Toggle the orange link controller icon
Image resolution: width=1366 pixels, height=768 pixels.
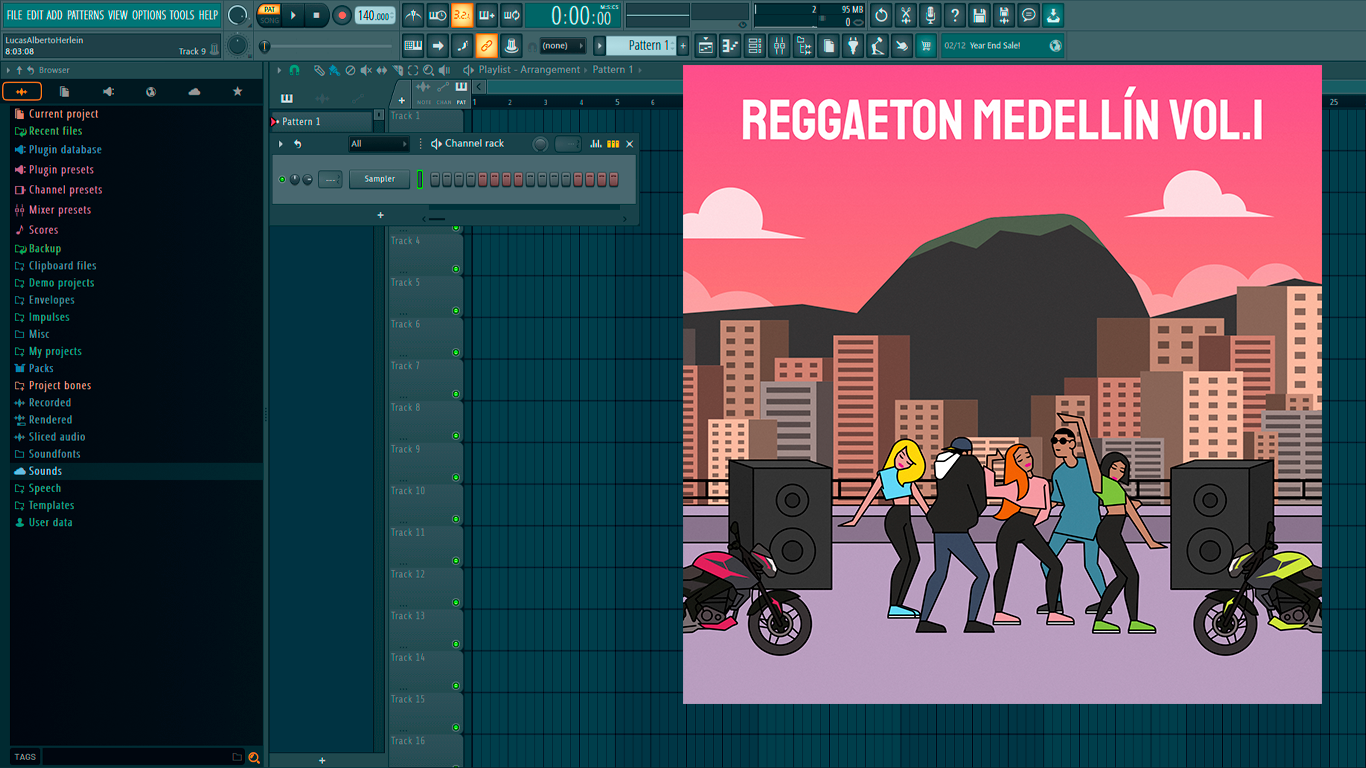pyautogui.click(x=486, y=45)
